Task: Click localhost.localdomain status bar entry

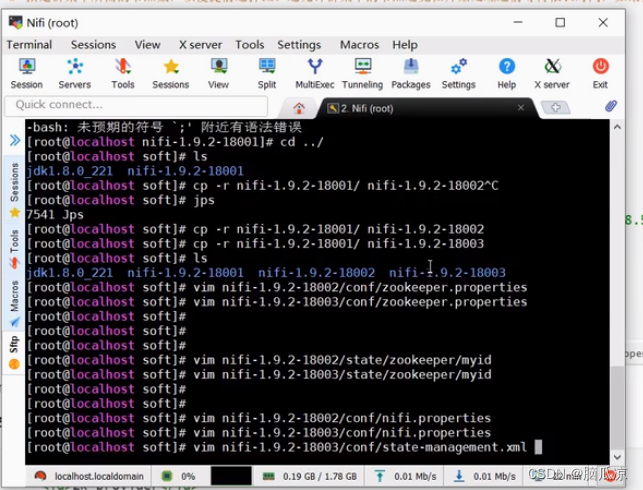Action: (x=89, y=476)
